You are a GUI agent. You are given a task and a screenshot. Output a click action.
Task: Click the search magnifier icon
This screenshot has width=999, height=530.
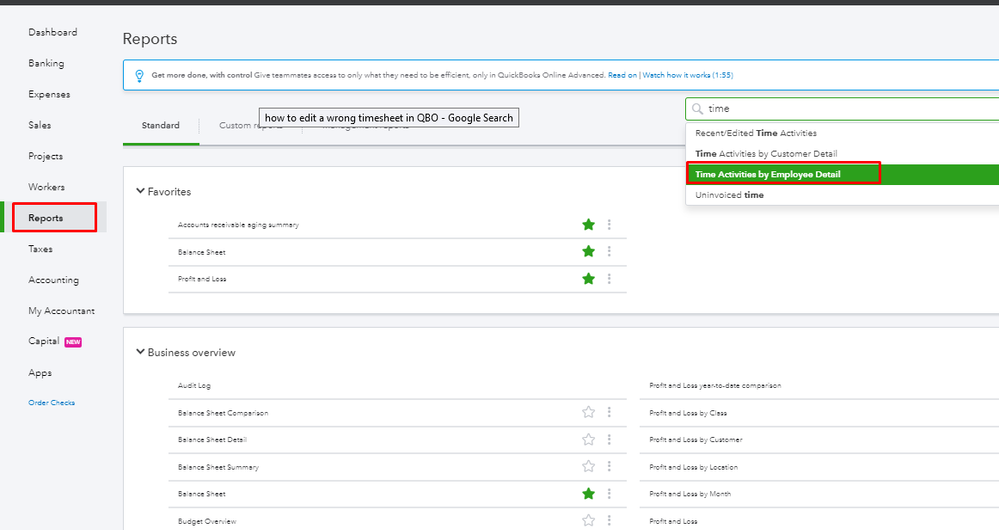pyautogui.click(x=697, y=108)
